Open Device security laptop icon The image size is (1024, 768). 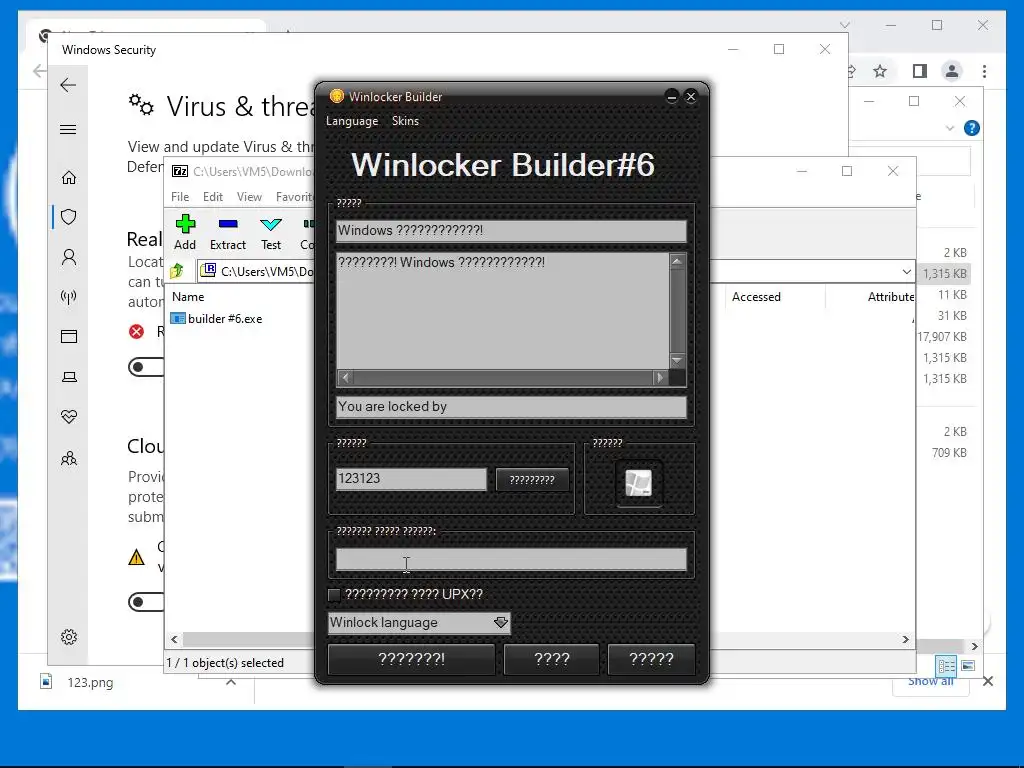point(69,377)
